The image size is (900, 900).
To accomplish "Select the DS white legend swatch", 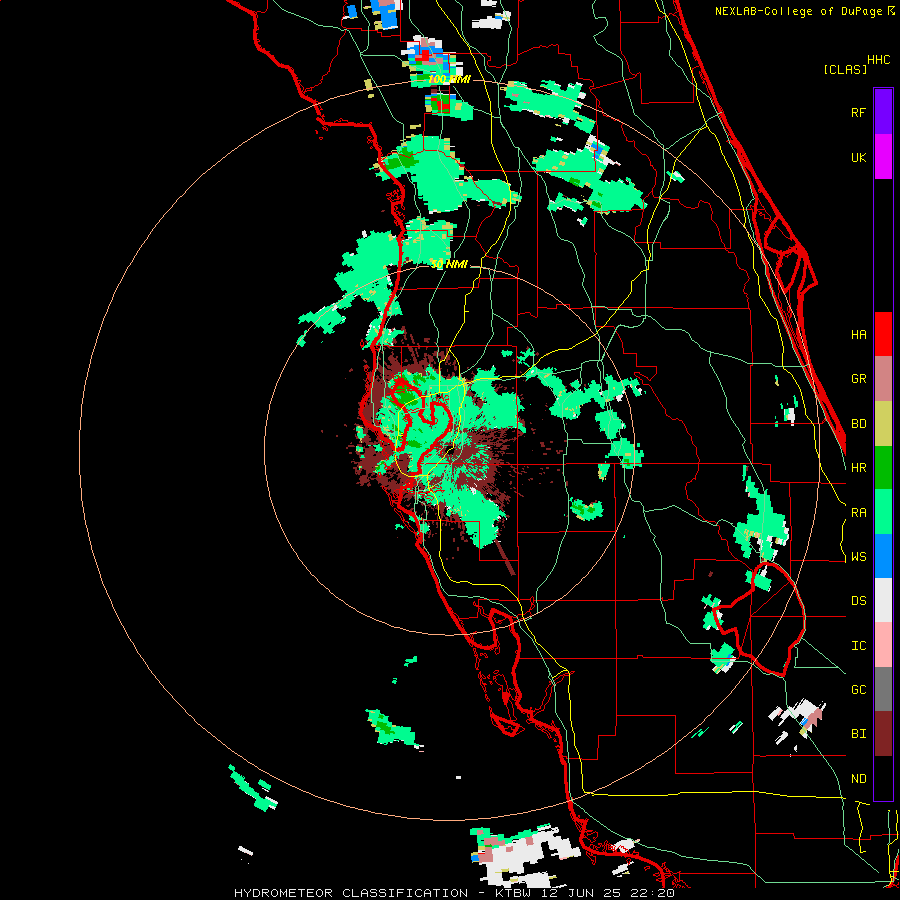I will click(883, 600).
